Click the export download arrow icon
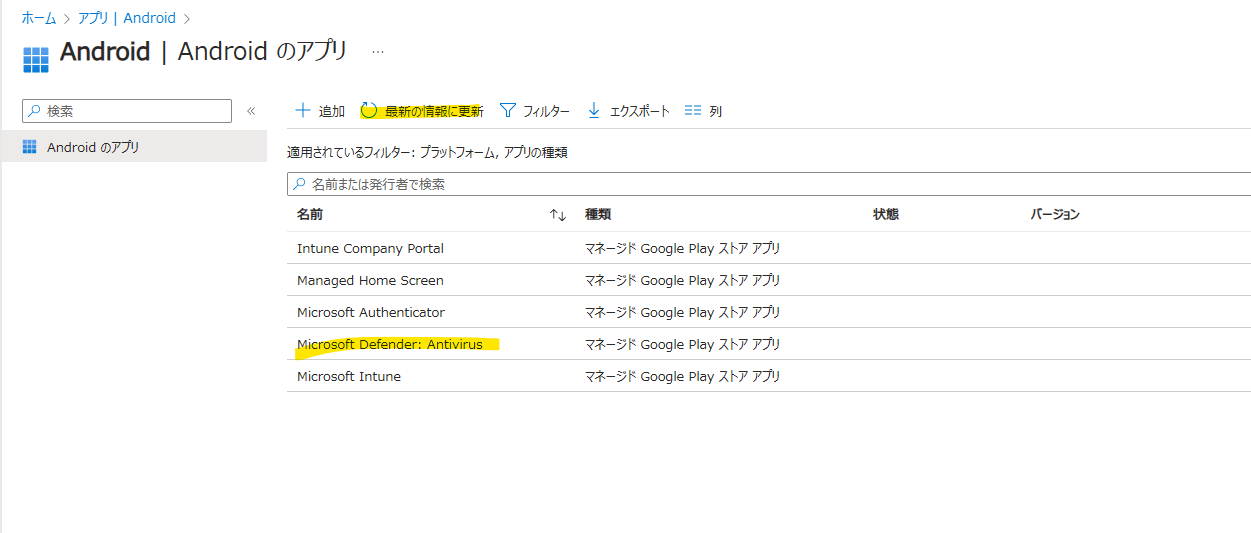The height and width of the screenshot is (533, 1251). [594, 111]
